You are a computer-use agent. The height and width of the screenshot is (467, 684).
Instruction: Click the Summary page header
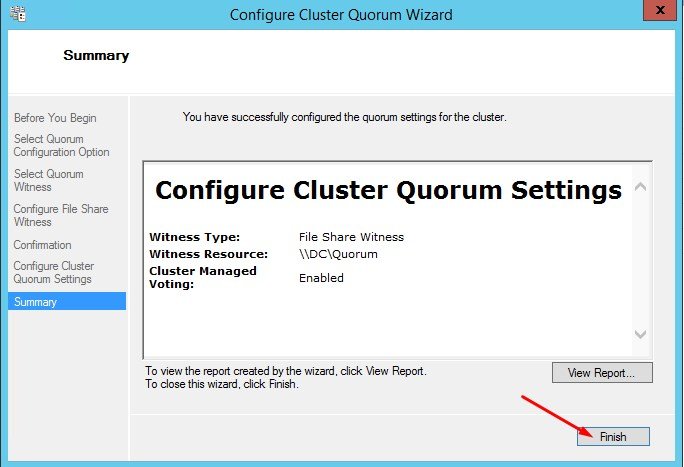pos(96,55)
